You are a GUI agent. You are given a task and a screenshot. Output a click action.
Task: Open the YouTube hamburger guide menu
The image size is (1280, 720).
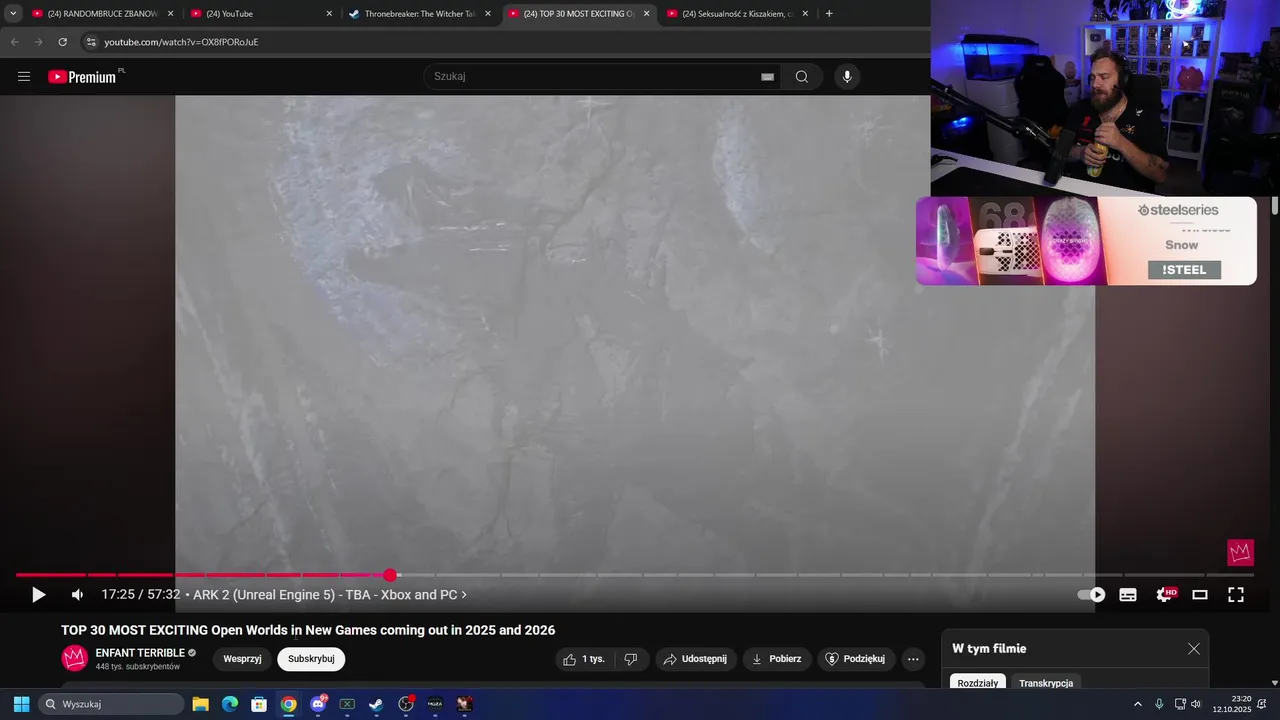tap(24, 77)
